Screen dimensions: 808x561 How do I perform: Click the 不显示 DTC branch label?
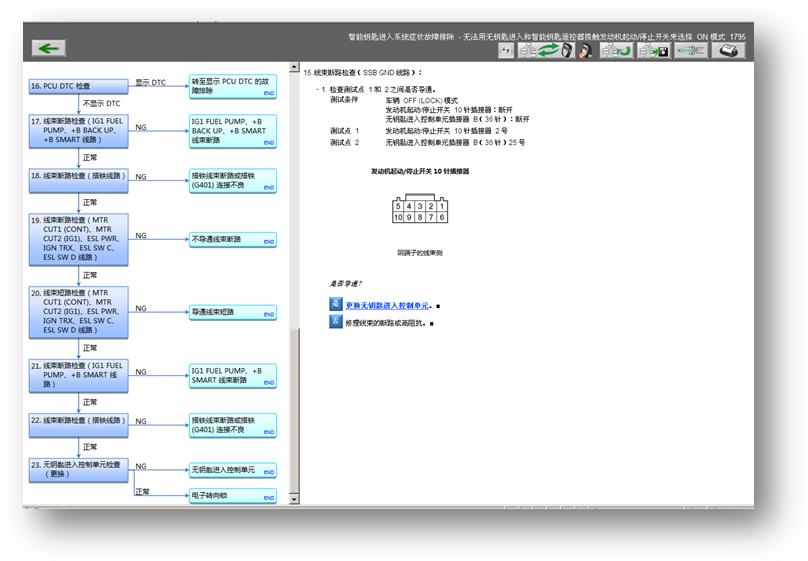[102, 104]
